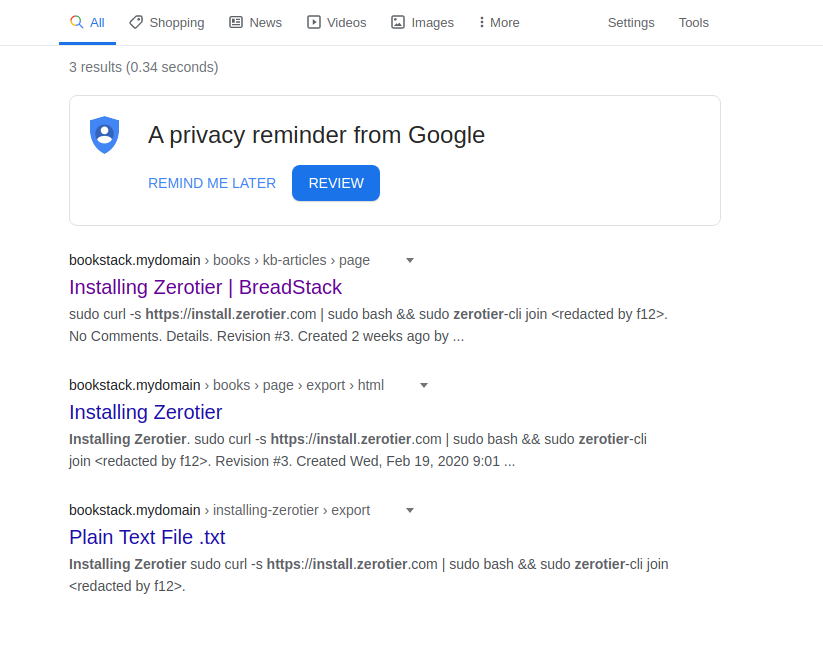Screen dimensions: 823x647
Task: Open the dropdown arrow beside the export html result
Action: [423, 384]
